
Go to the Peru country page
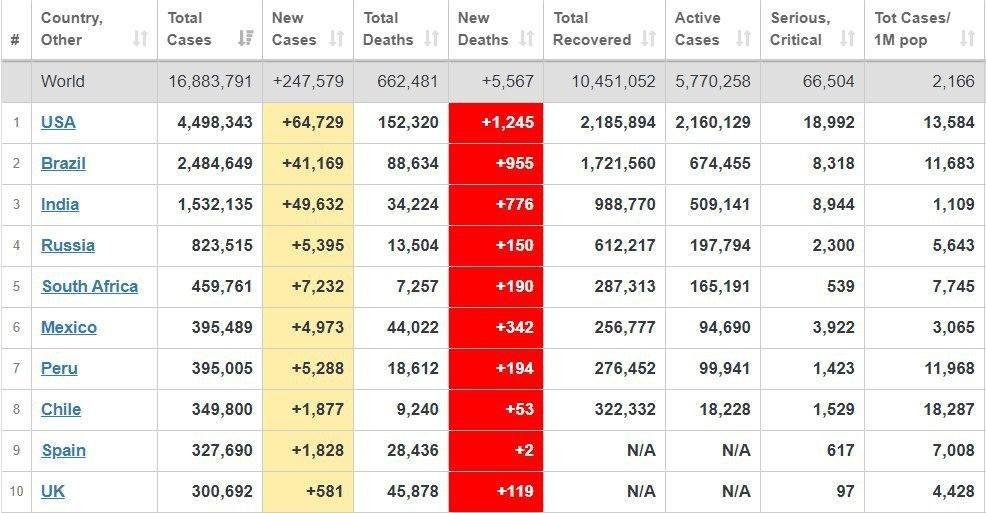[x=59, y=369]
